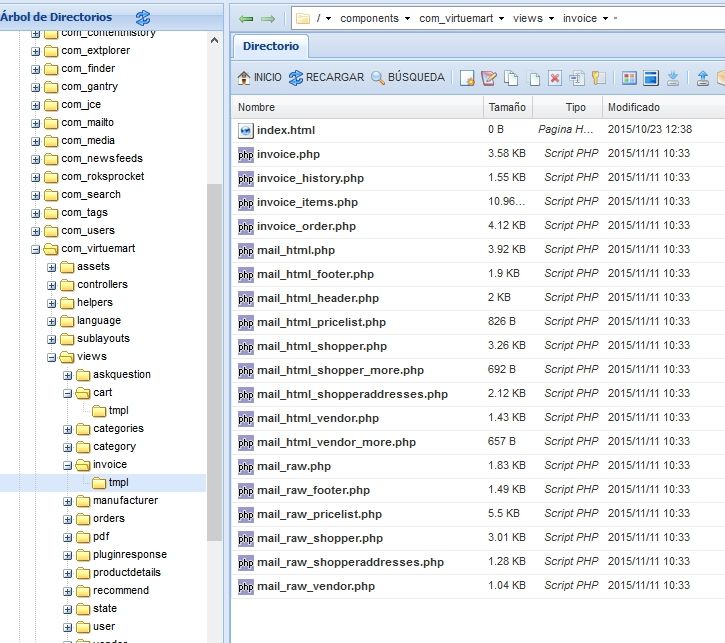
Task: Click the rename toolbar icon
Action: click(577, 78)
